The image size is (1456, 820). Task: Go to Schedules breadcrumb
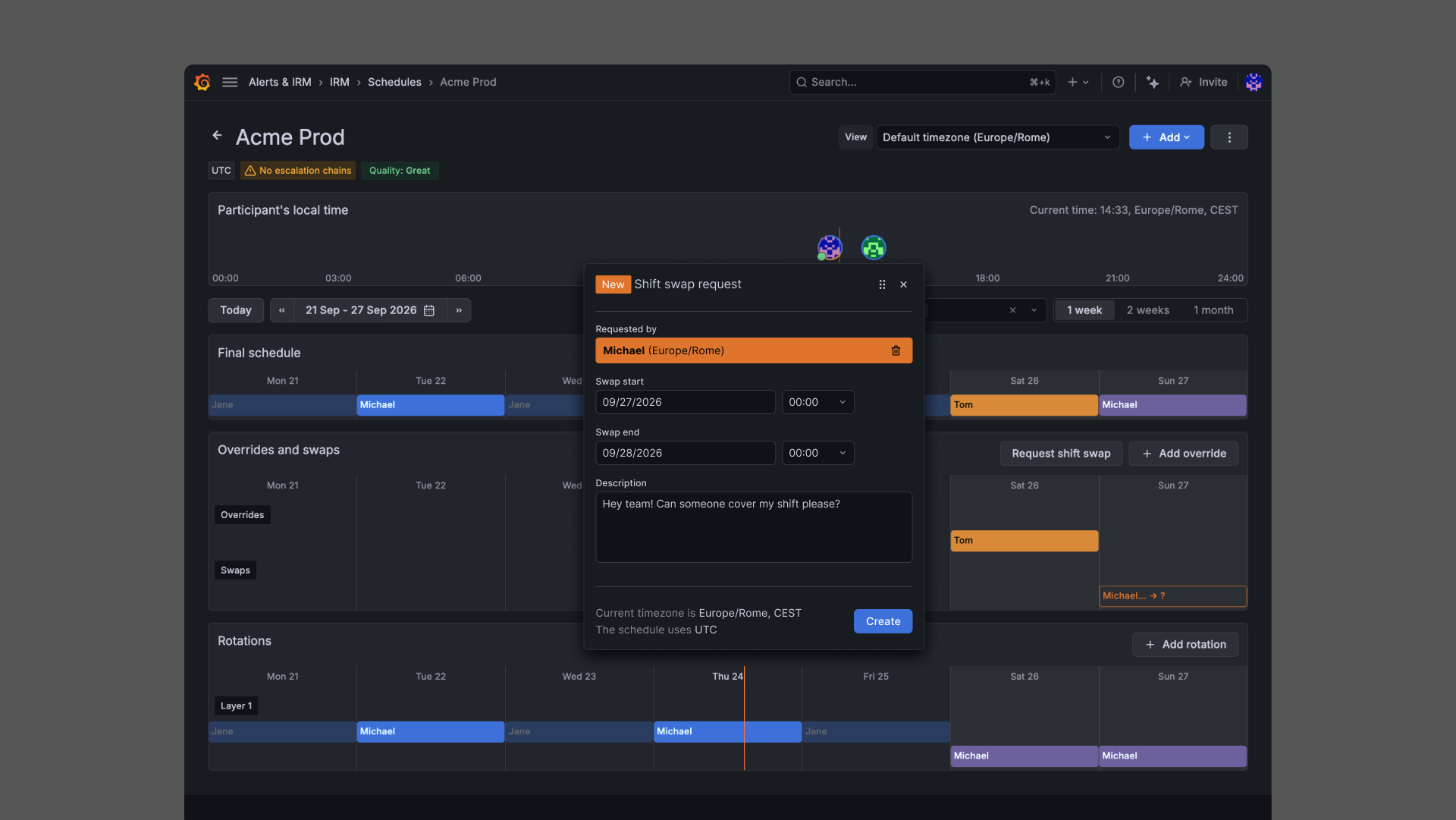(x=394, y=82)
